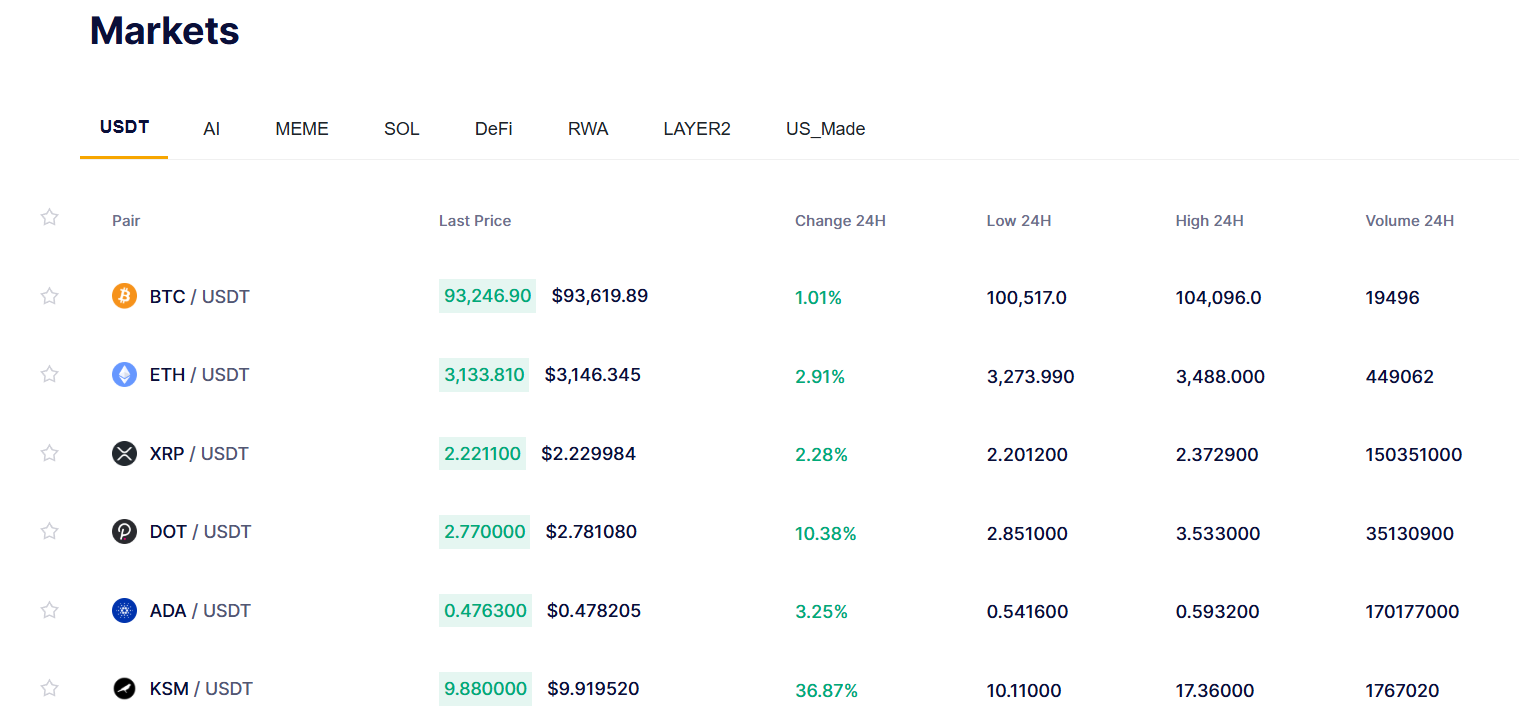Go to the US_Made tab
This screenshot has width=1519, height=721.
click(825, 129)
